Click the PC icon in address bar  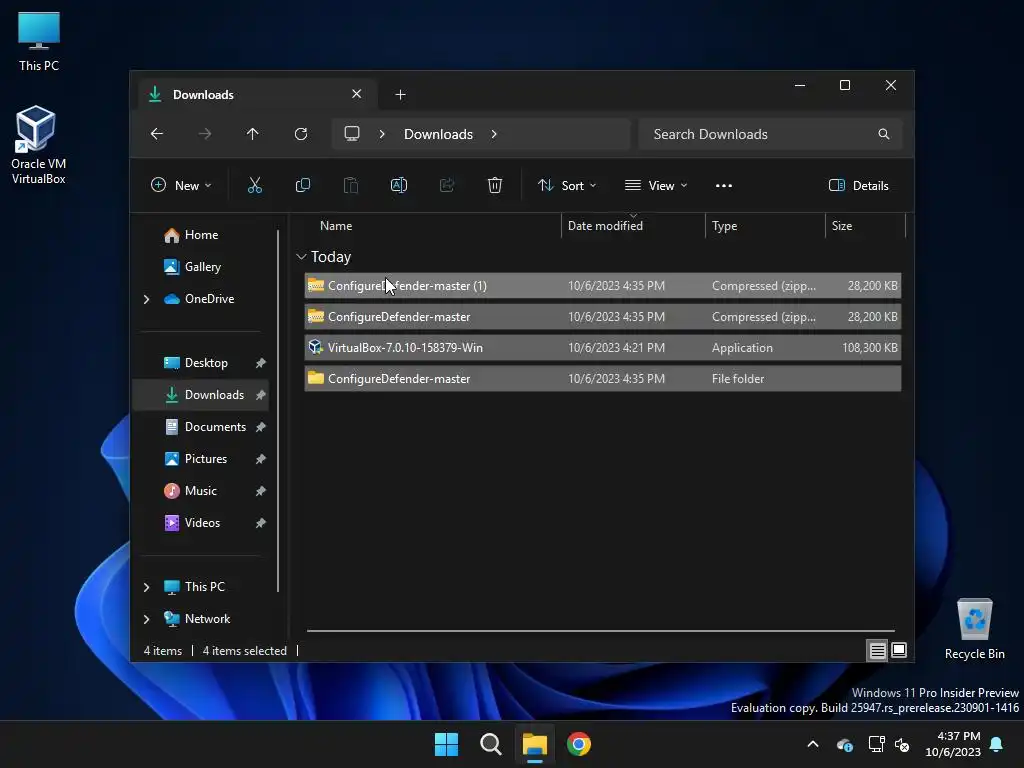click(x=352, y=134)
